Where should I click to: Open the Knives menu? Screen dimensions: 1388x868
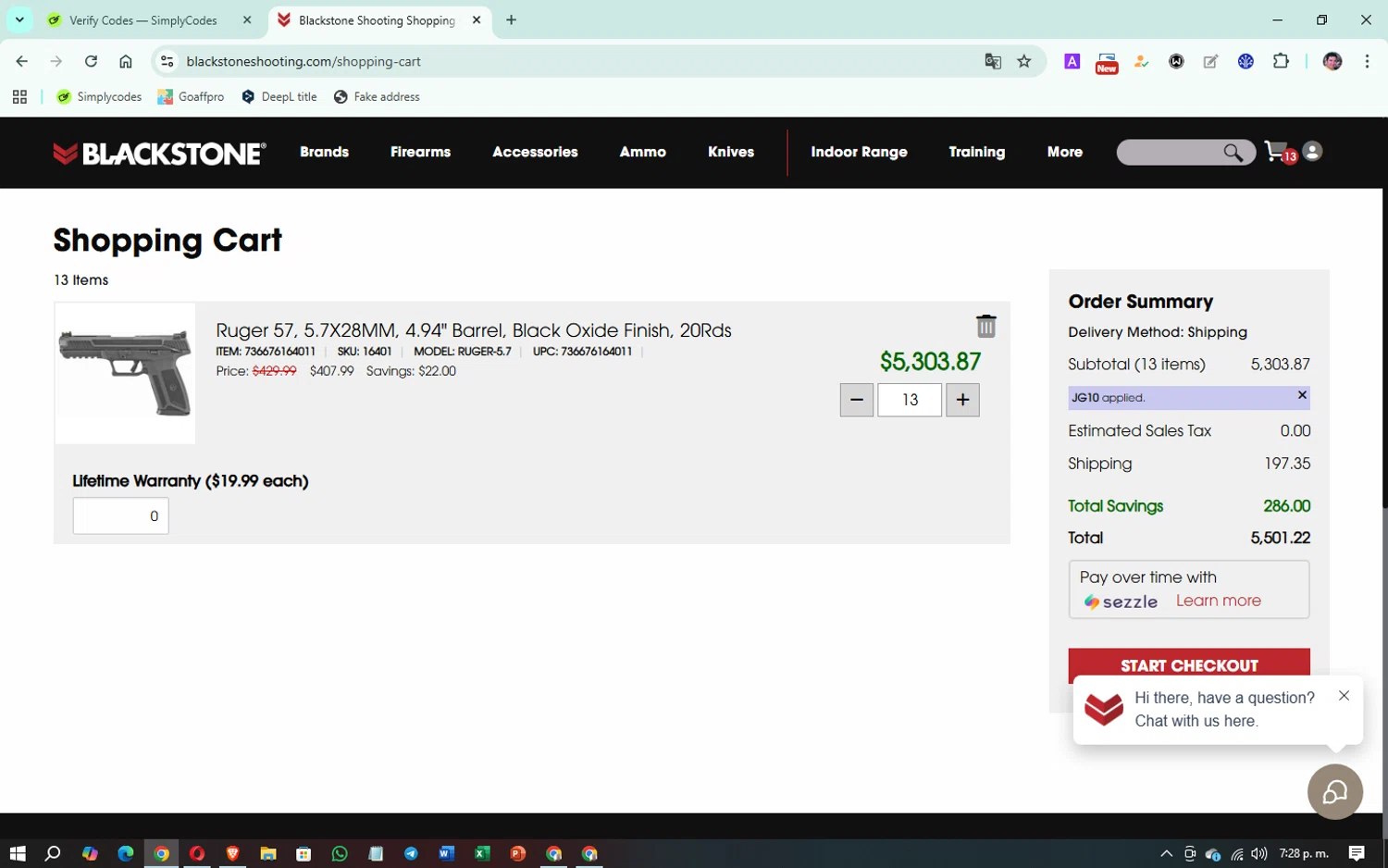click(x=731, y=152)
